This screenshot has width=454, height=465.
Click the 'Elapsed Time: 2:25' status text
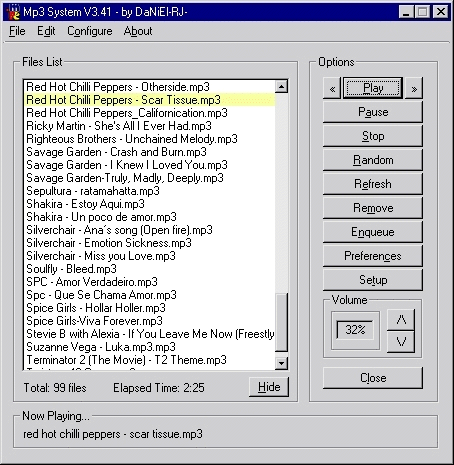coord(159,388)
